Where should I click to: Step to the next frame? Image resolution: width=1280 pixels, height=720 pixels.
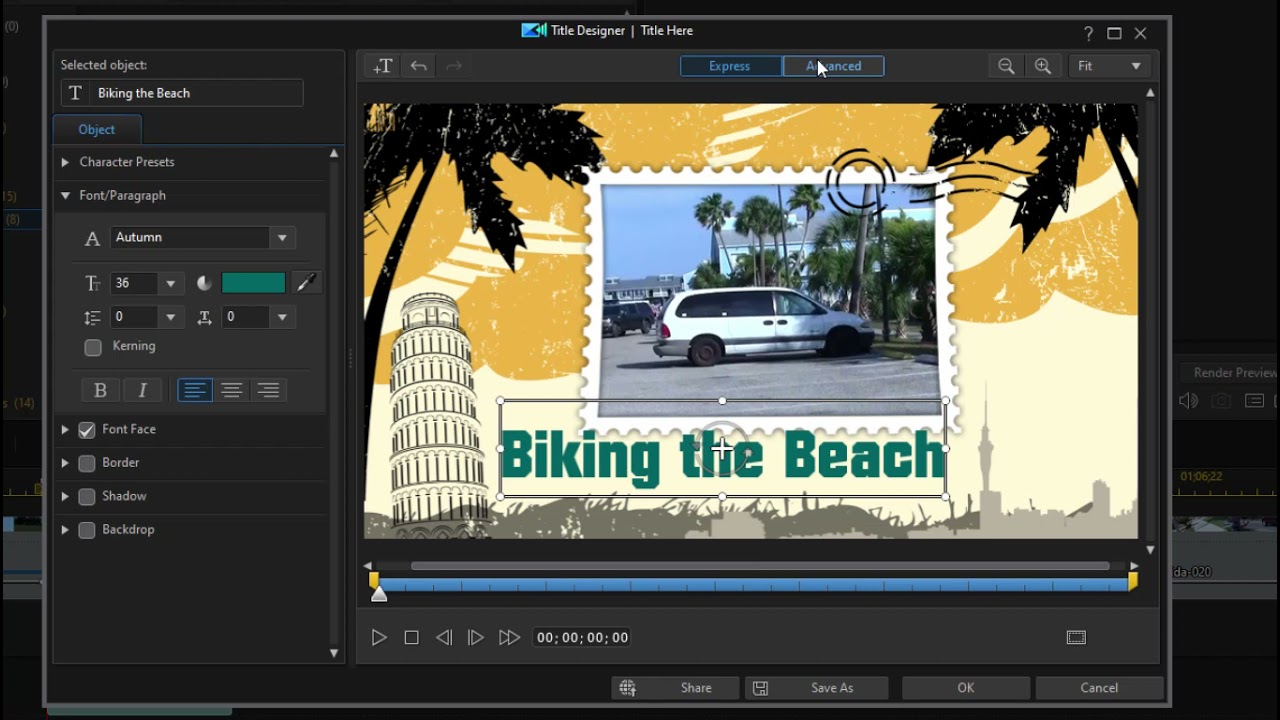click(x=476, y=638)
